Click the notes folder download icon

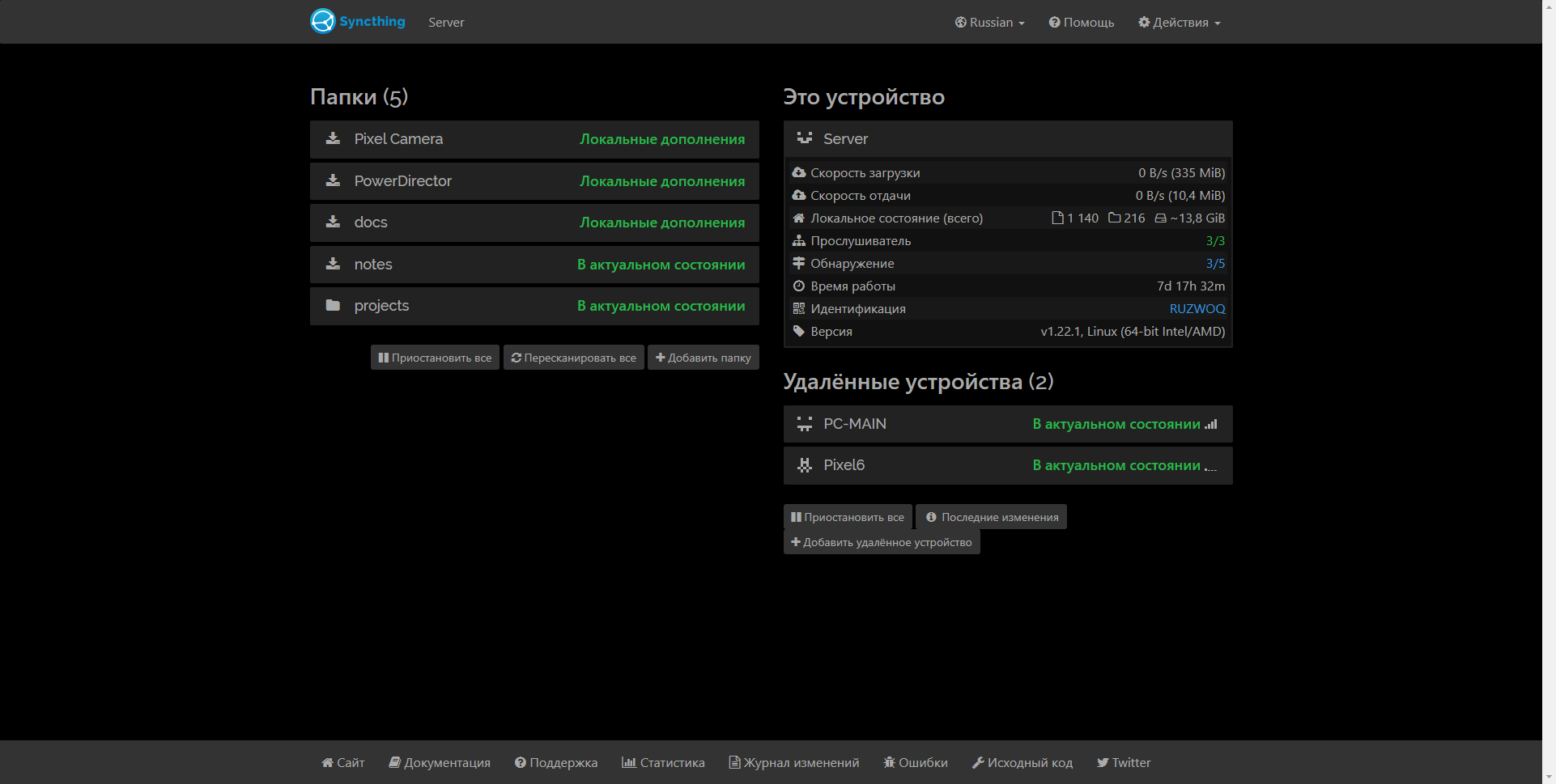point(333,264)
